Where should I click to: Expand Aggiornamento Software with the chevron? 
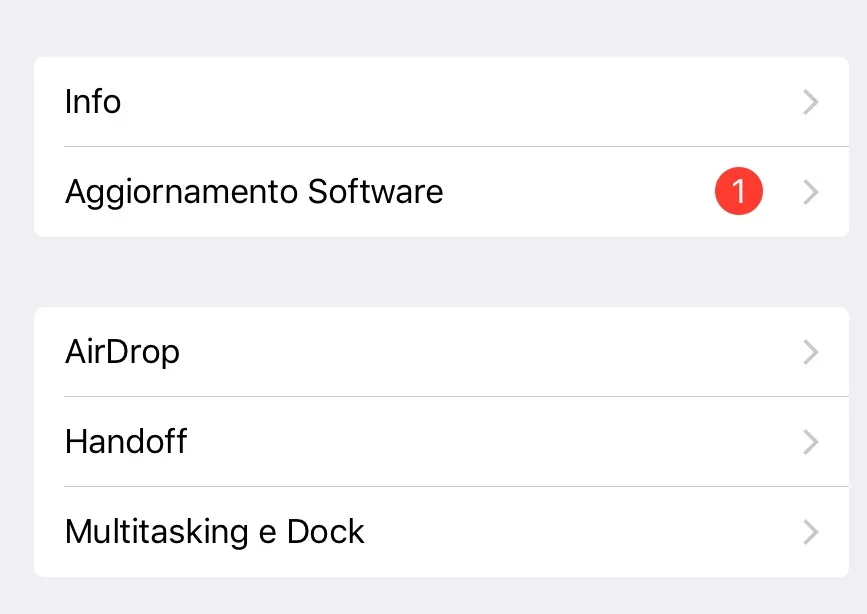pos(810,191)
